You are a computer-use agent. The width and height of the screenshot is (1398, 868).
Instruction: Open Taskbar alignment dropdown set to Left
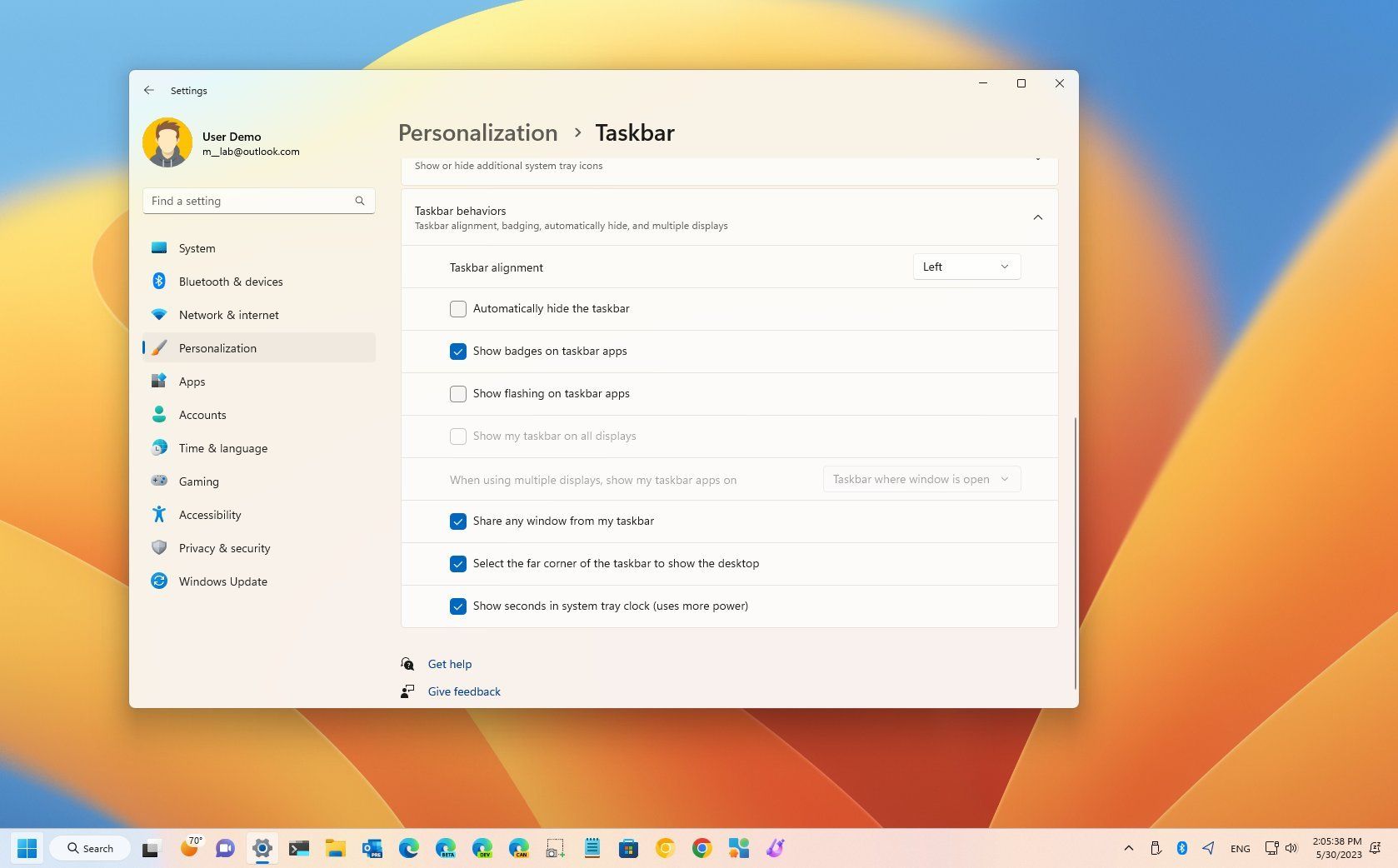(x=966, y=267)
